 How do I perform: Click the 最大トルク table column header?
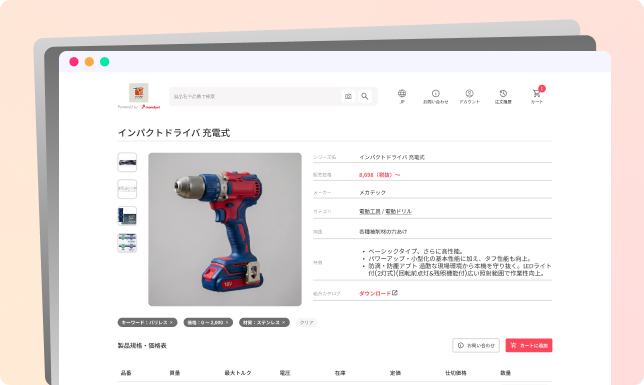coord(238,373)
